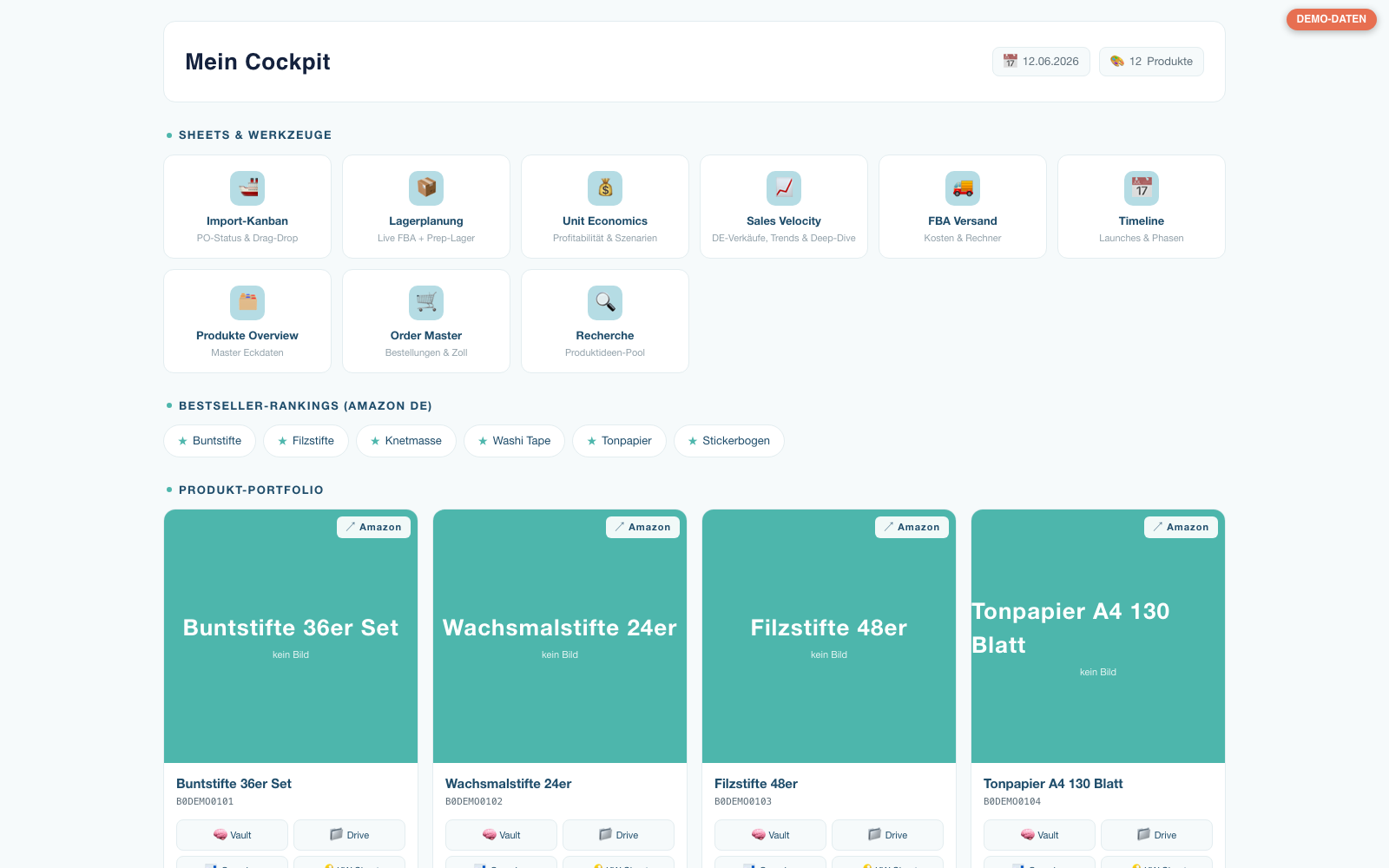Open Amazon link on Tonpapier A4 card
The height and width of the screenshot is (868, 1389).
(x=1181, y=527)
